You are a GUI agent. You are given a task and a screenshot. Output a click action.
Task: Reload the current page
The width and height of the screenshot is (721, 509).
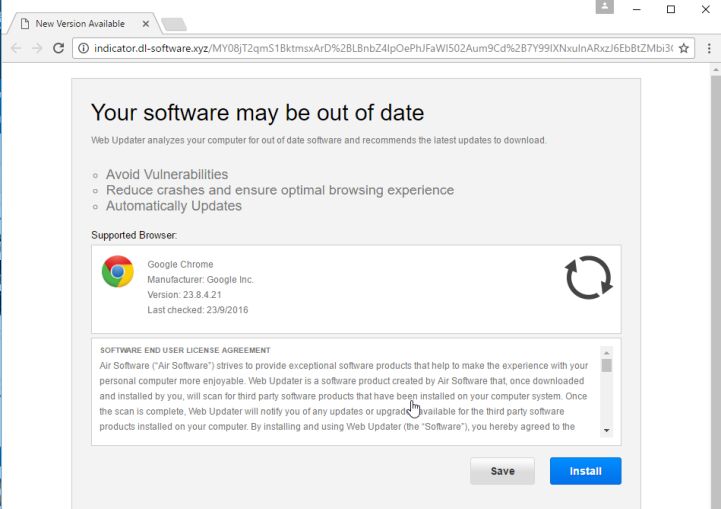[59, 48]
